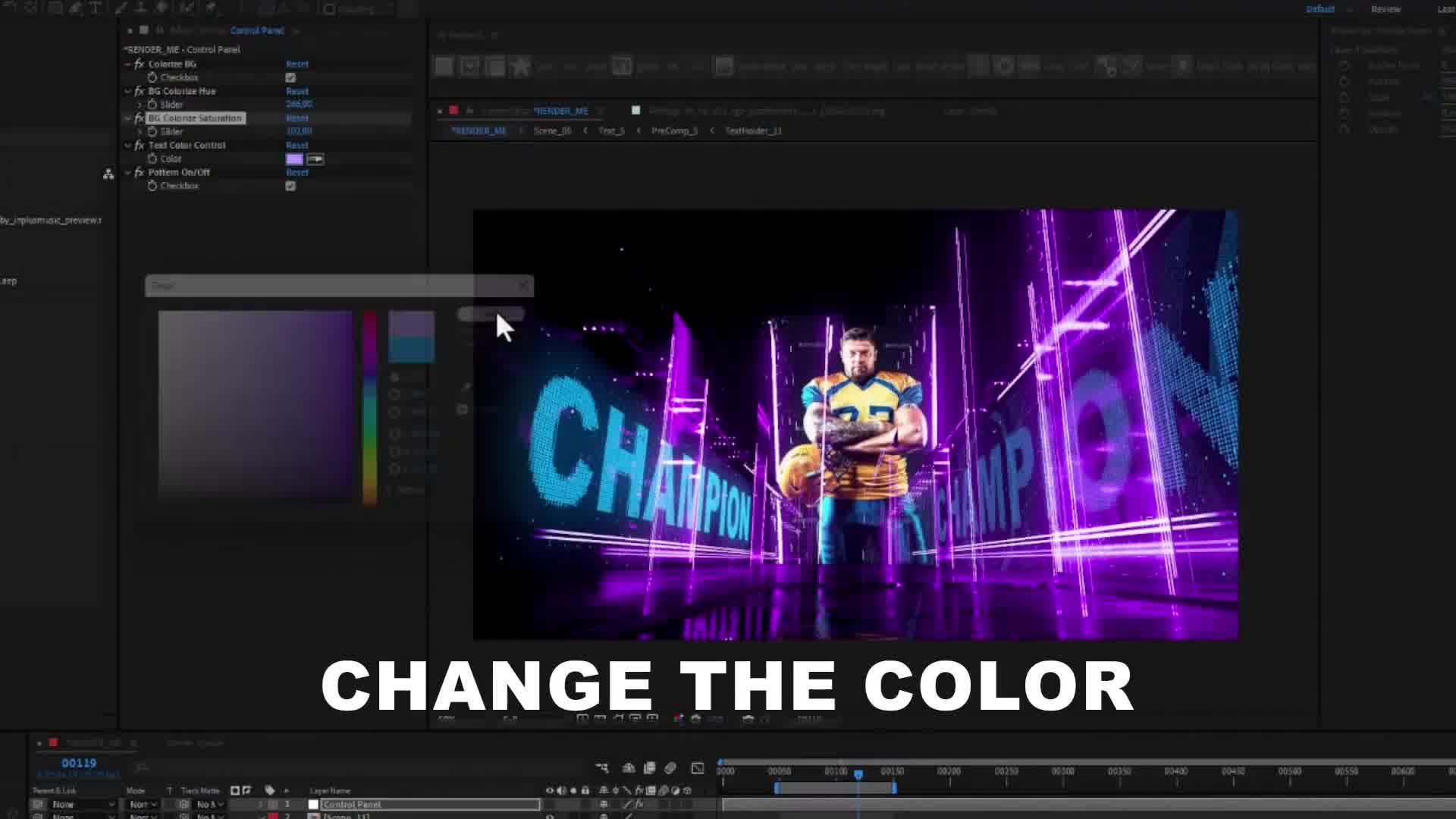Click the flowchart icon beside the project panel
Screen dimensions: 1456x819
click(108, 174)
